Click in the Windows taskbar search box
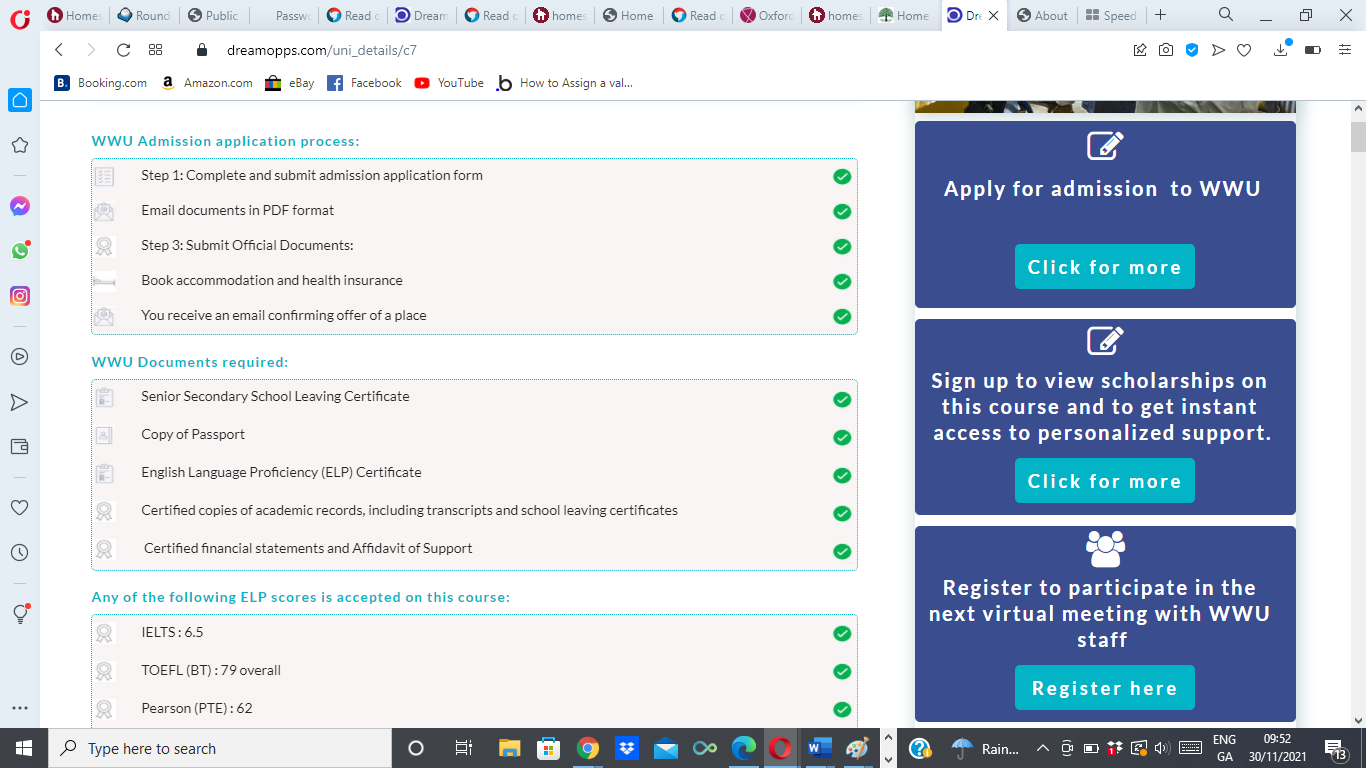Image resolution: width=1366 pixels, height=768 pixels. [x=220, y=748]
